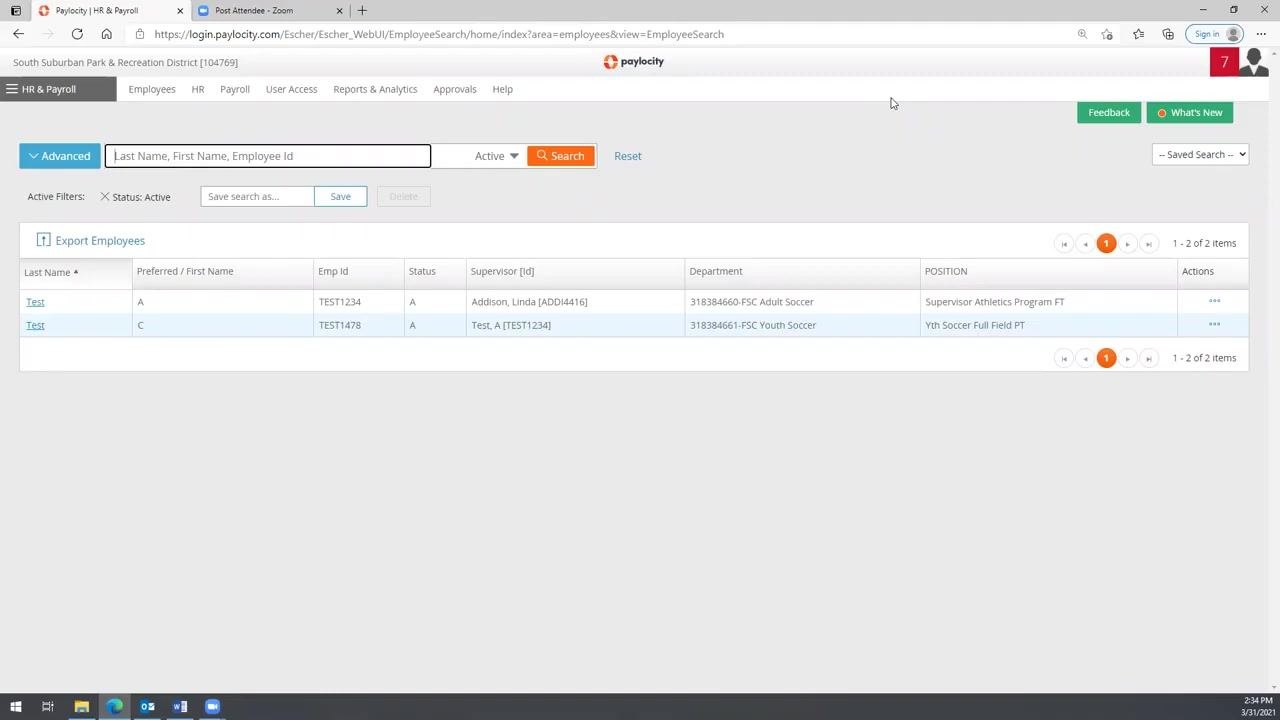The height and width of the screenshot is (720, 1280).
Task: Open actions menu for employee TEST1478
Action: pyautogui.click(x=1214, y=324)
